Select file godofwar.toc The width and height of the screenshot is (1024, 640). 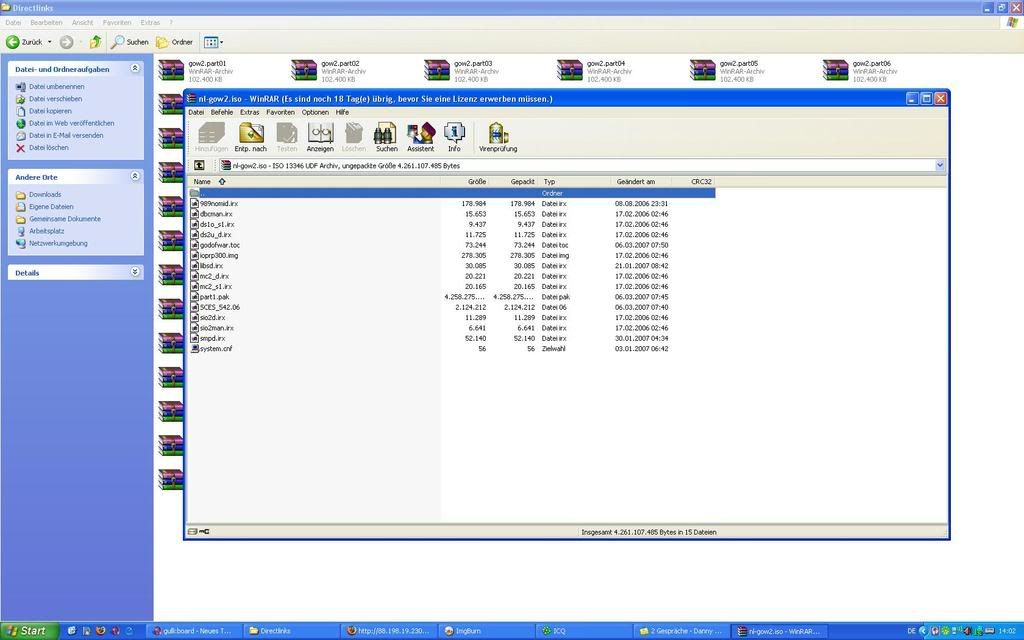219,246
